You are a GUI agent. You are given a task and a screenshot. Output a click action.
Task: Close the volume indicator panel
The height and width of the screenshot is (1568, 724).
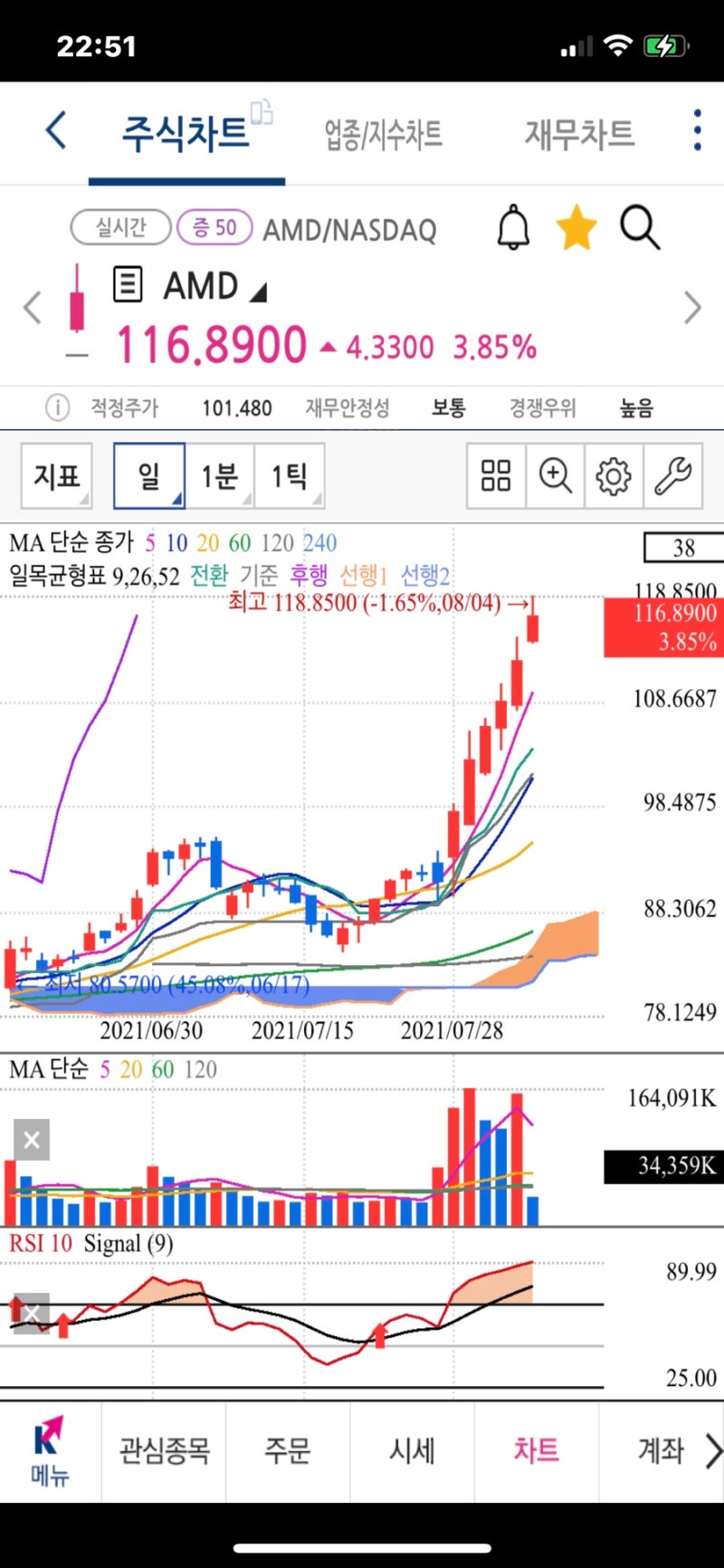(32, 1140)
